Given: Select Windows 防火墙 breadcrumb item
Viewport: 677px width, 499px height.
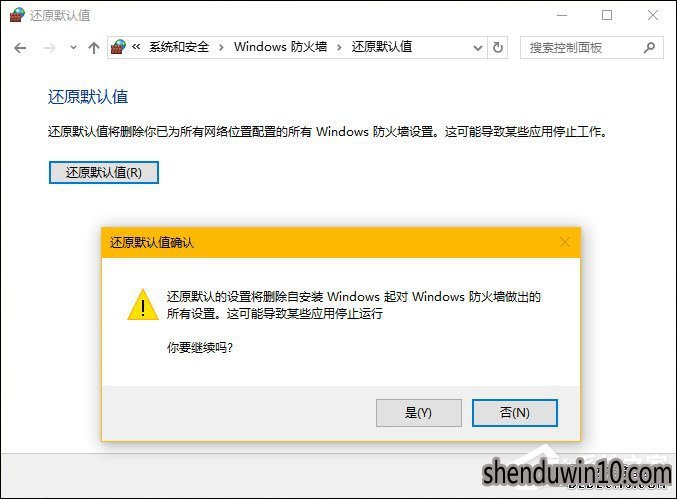Looking at the screenshot, I should click(280, 47).
